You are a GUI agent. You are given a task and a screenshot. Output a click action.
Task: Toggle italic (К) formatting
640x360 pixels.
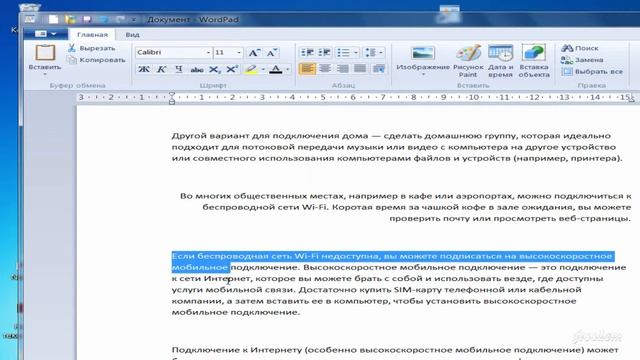pos(161,69)
